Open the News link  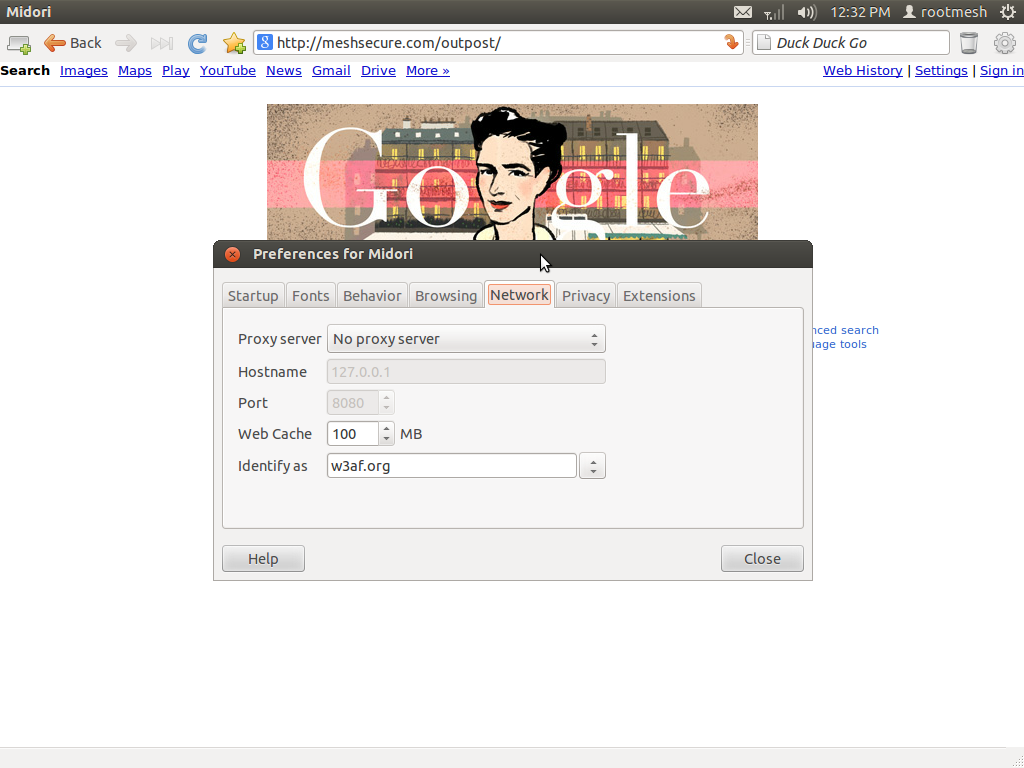[283, 71]
